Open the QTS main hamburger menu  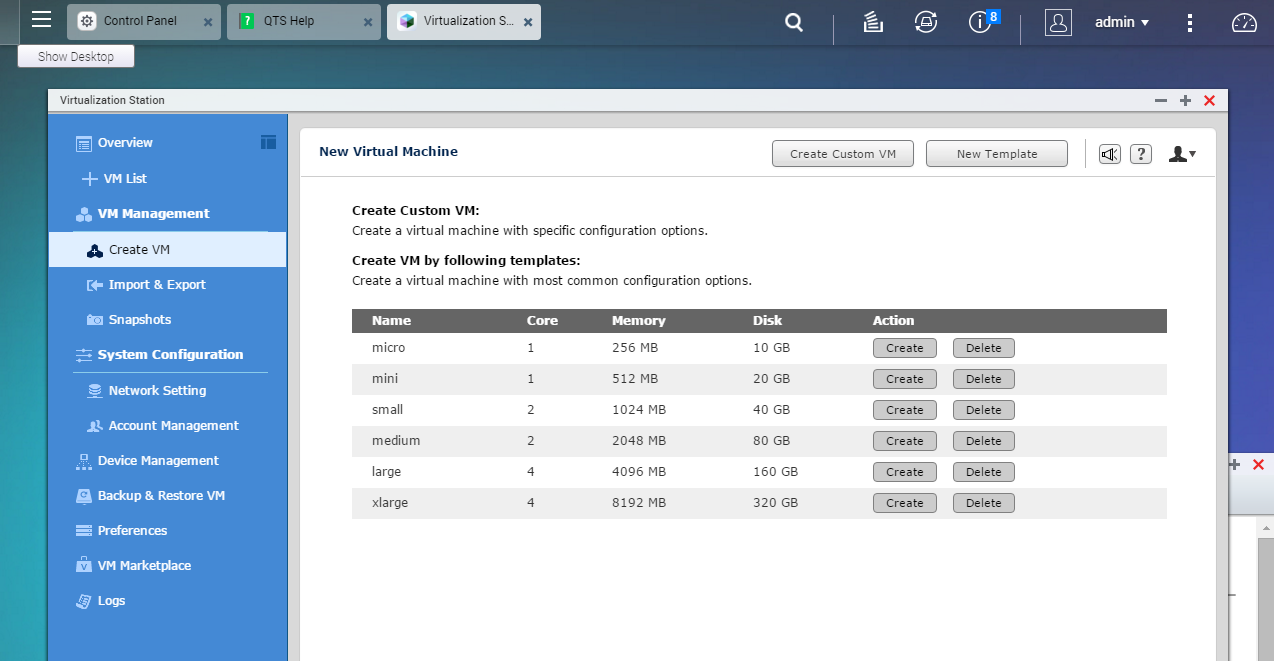click(x=41, y=19)
